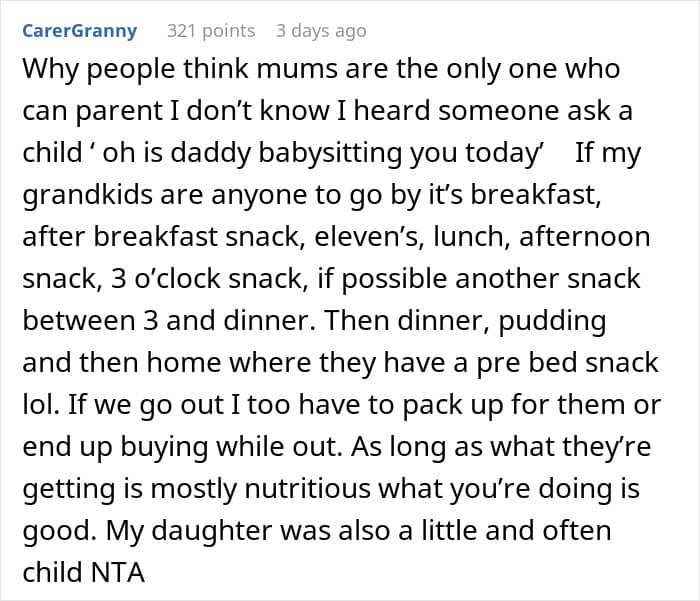700x601 pixels.
Task: Click the 321 points score label
Action: (x=211, y=31)
